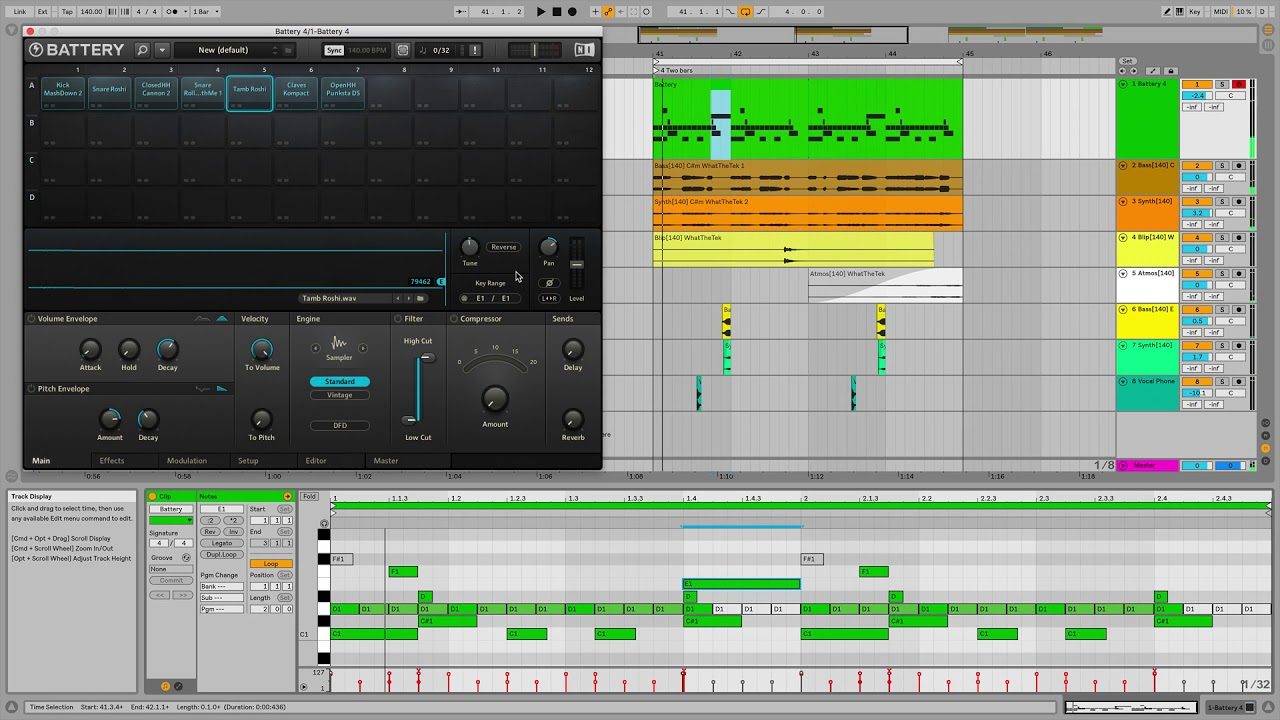
Task: Unfold the 2 Bass[140] track
Action: point(1123,165)
